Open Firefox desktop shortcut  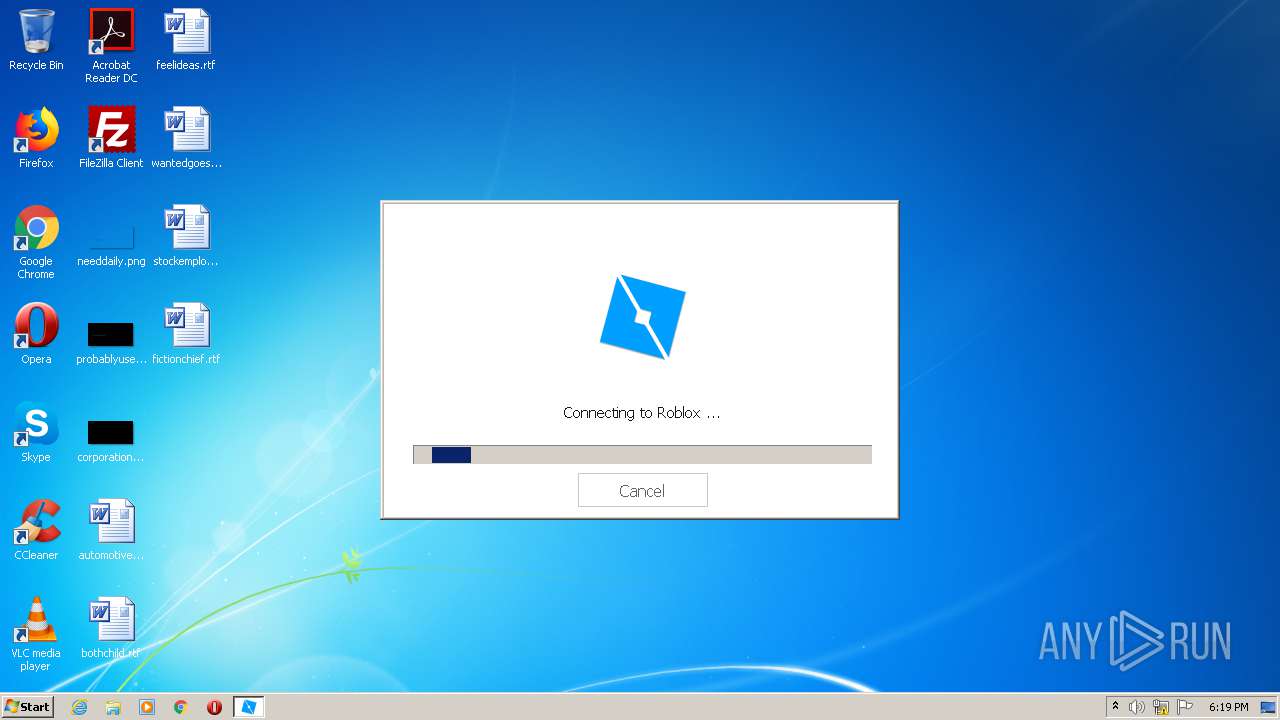pyautogui.click(x=36, y=138)
